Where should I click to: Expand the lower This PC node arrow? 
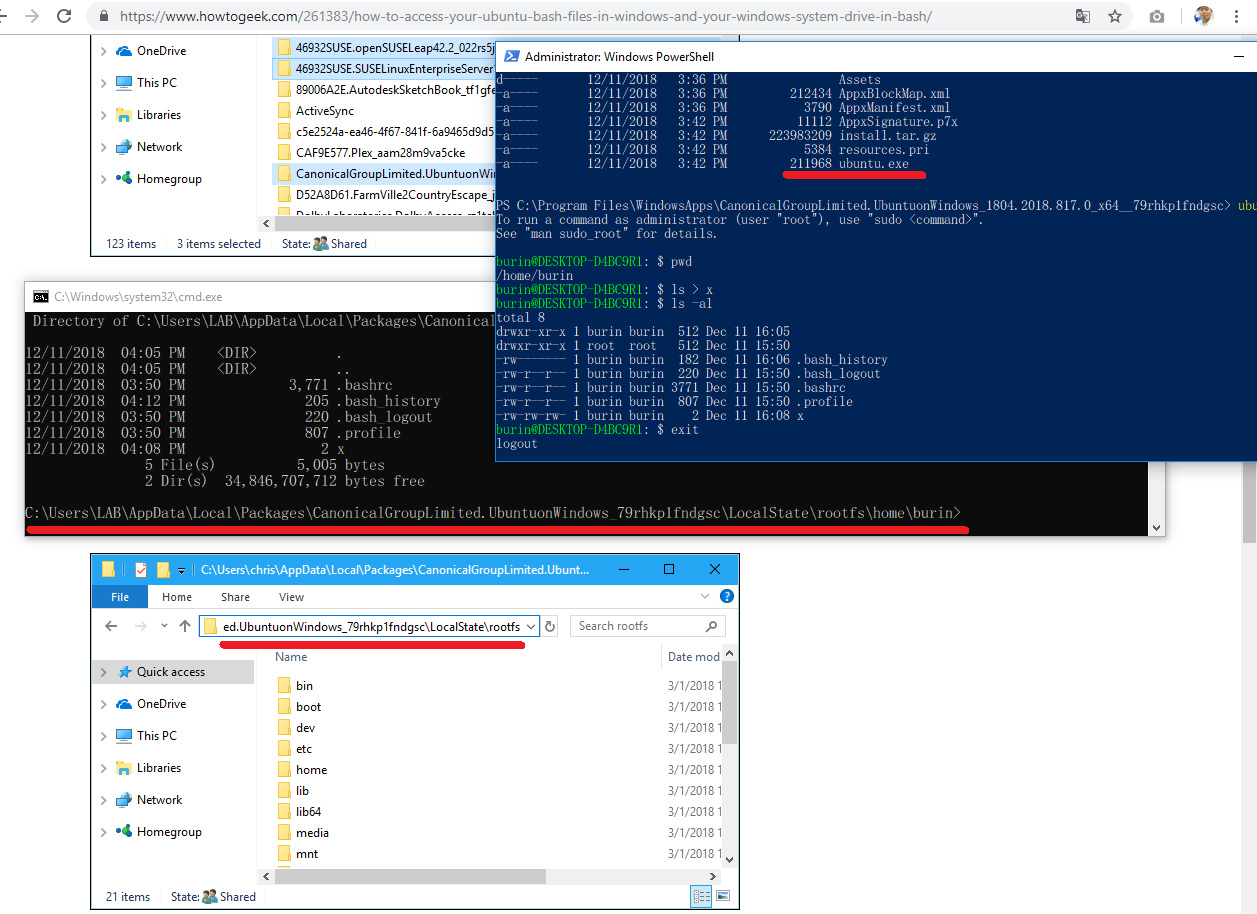coord(104,736)
